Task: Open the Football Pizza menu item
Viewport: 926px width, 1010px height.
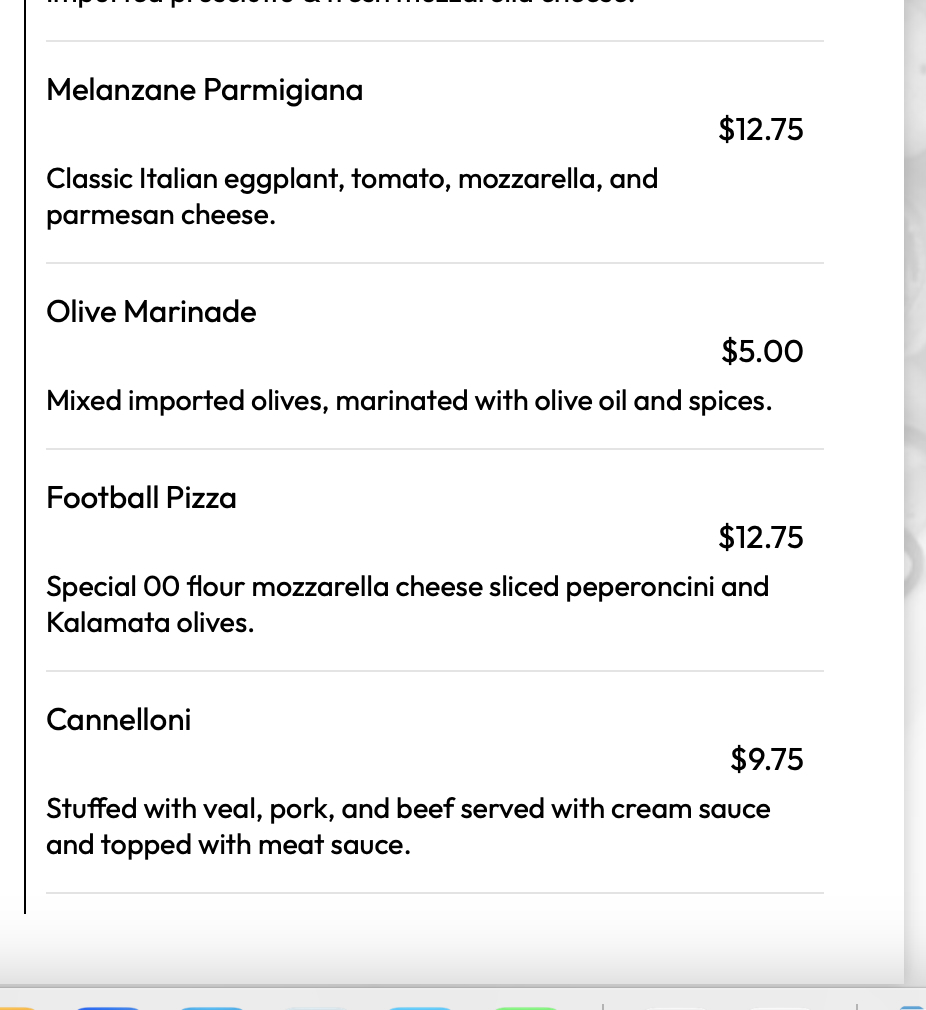Action: click(x=141, y=498)
